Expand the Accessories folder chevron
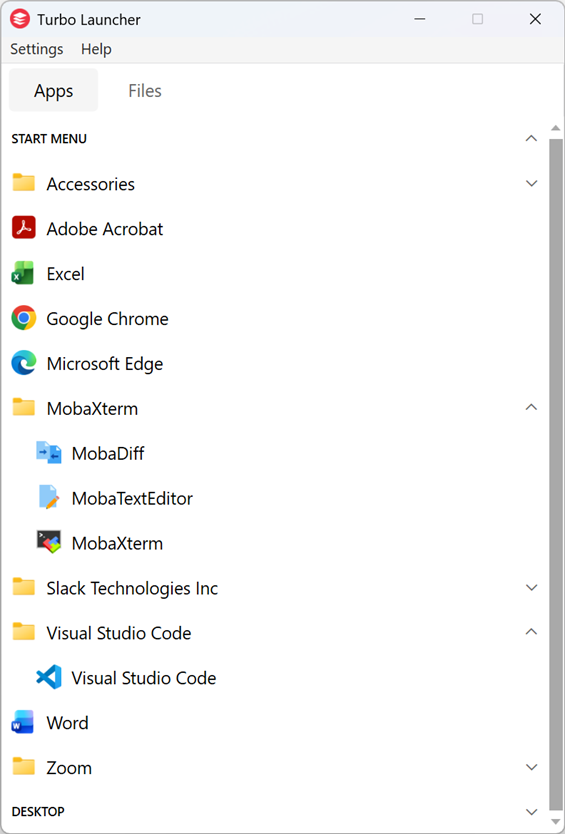Image resolution: width=565 pixels, height=834 pixels. coord(531,184)
